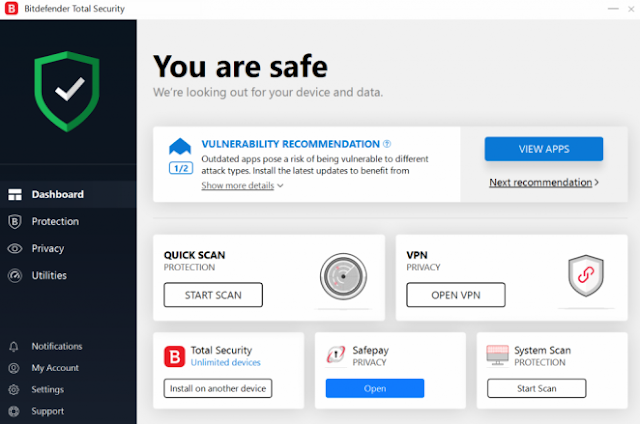Screen dimensions: 640x424
Task: Close the Bitdefender window
Action: (x=631, y=9)
